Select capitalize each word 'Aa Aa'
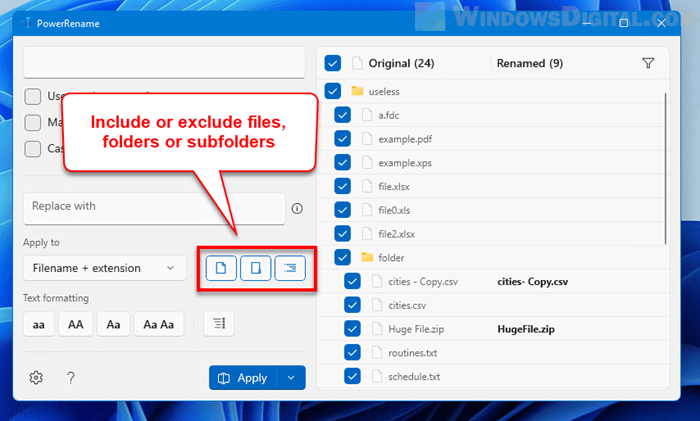This screenshot has height=421, width=700. click(x=158, y=324)
